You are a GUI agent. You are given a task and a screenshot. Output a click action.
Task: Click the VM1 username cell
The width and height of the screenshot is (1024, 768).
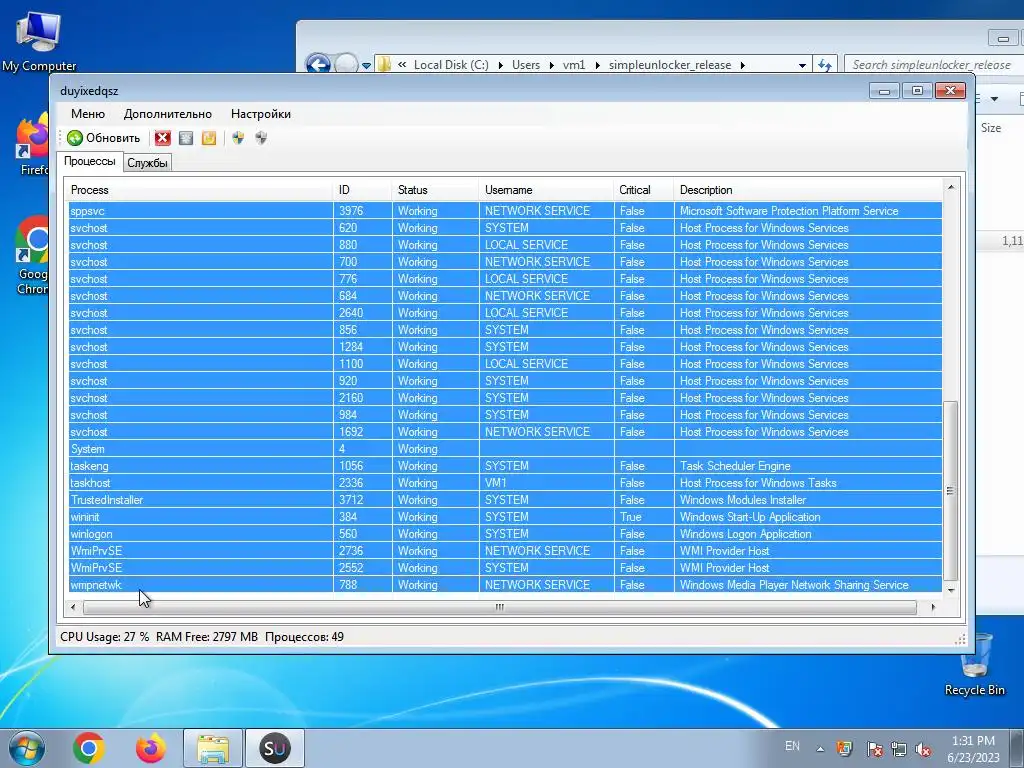pos(496,483)
